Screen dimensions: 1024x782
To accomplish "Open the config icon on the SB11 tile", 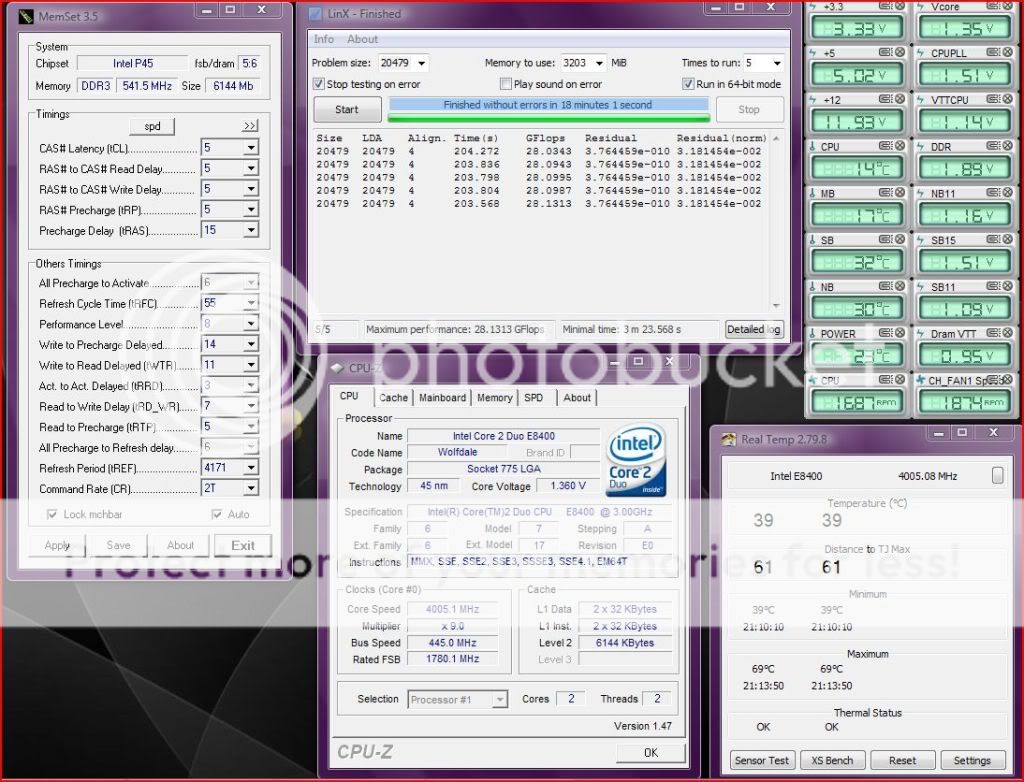I will coord(993,286).
